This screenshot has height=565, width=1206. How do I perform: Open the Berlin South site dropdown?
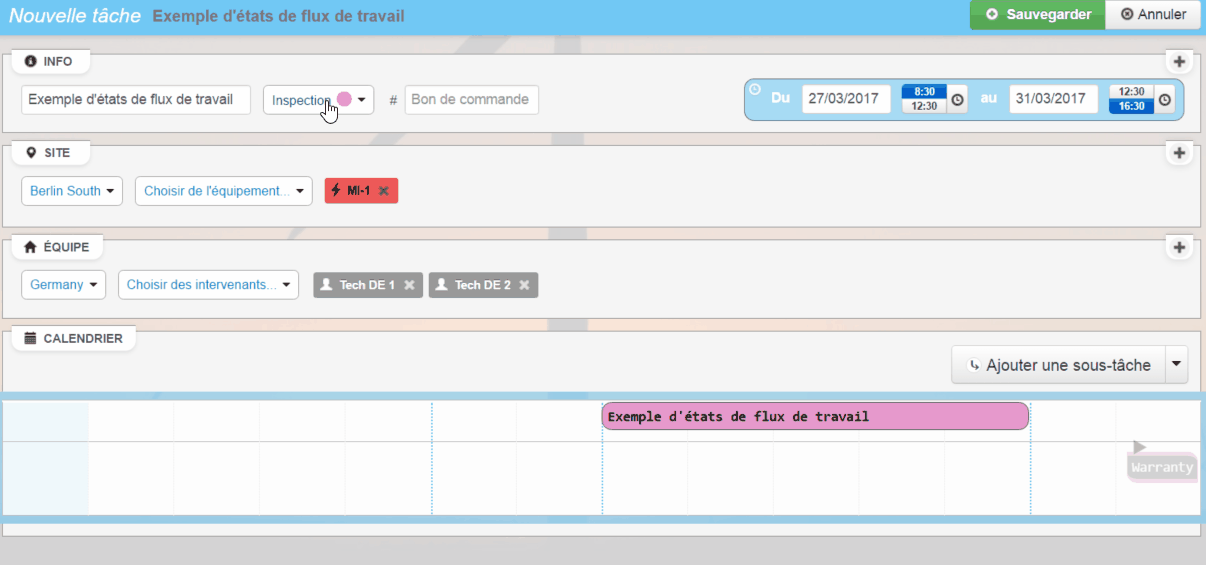[x=72, y=191]
